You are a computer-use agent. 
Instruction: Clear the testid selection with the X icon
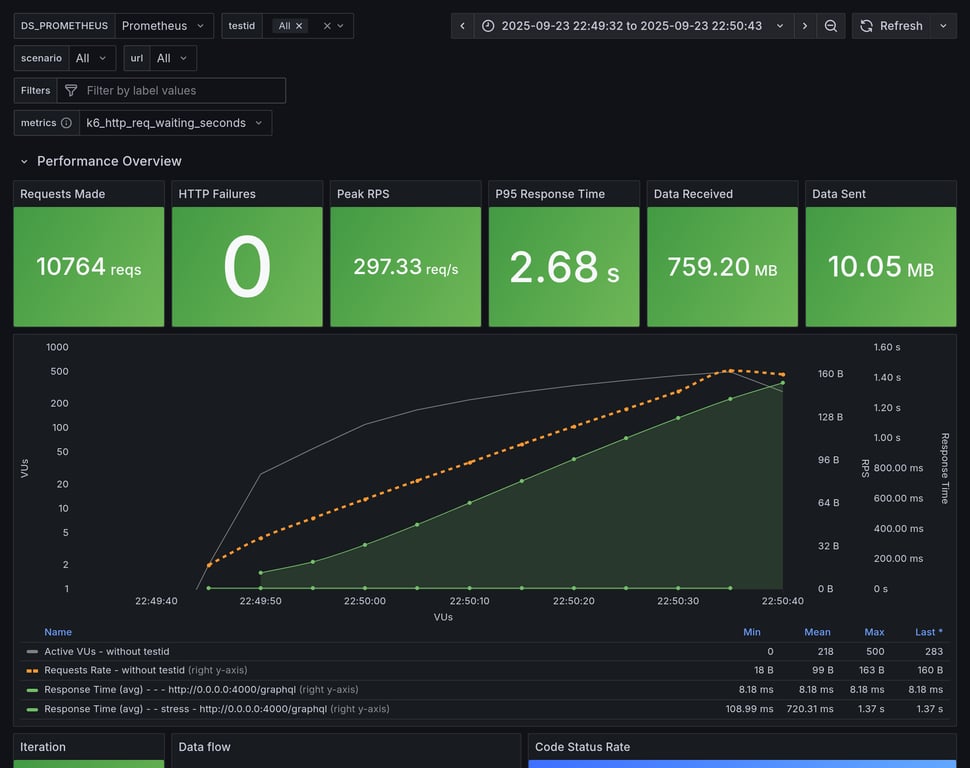pyautogui.click(x=326, y=26)
